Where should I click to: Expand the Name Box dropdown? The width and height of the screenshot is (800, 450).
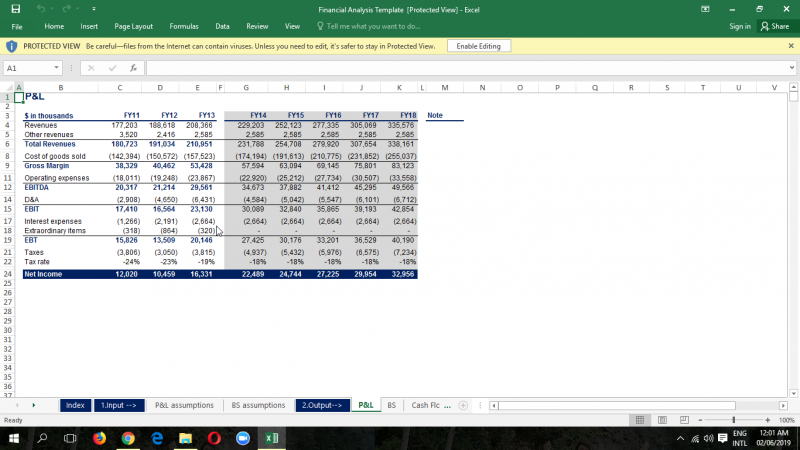57,68
